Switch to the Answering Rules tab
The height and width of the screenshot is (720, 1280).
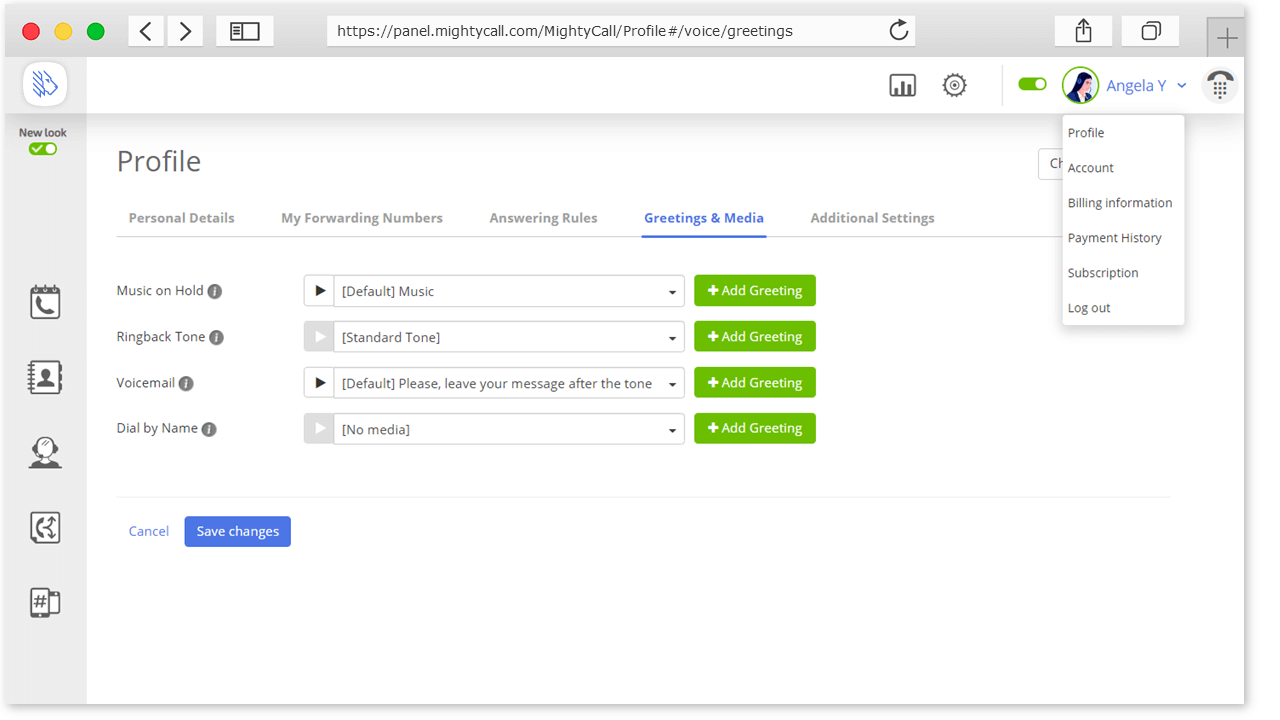[543, 218]
